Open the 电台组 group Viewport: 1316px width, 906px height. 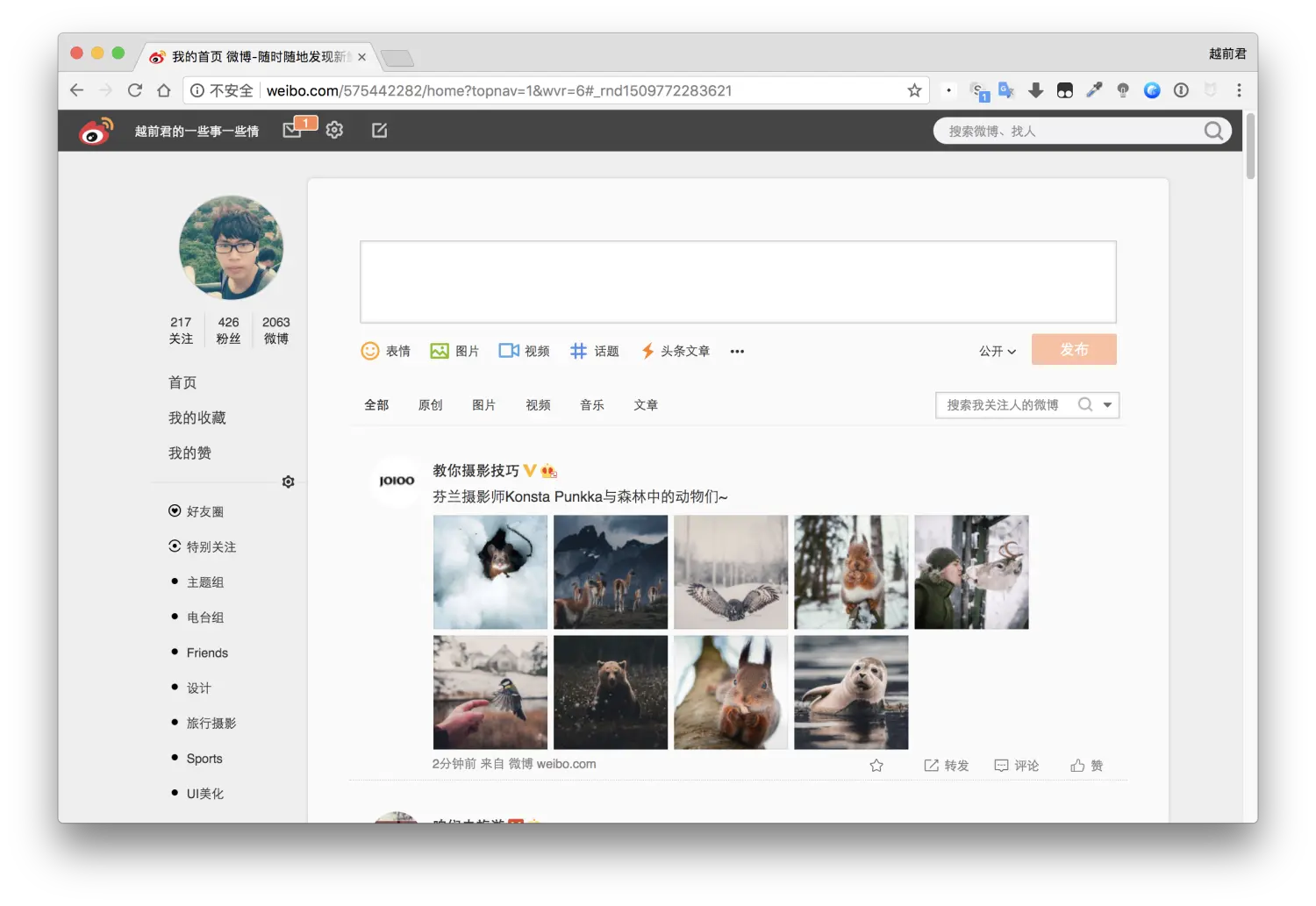(x=205, y=617)
